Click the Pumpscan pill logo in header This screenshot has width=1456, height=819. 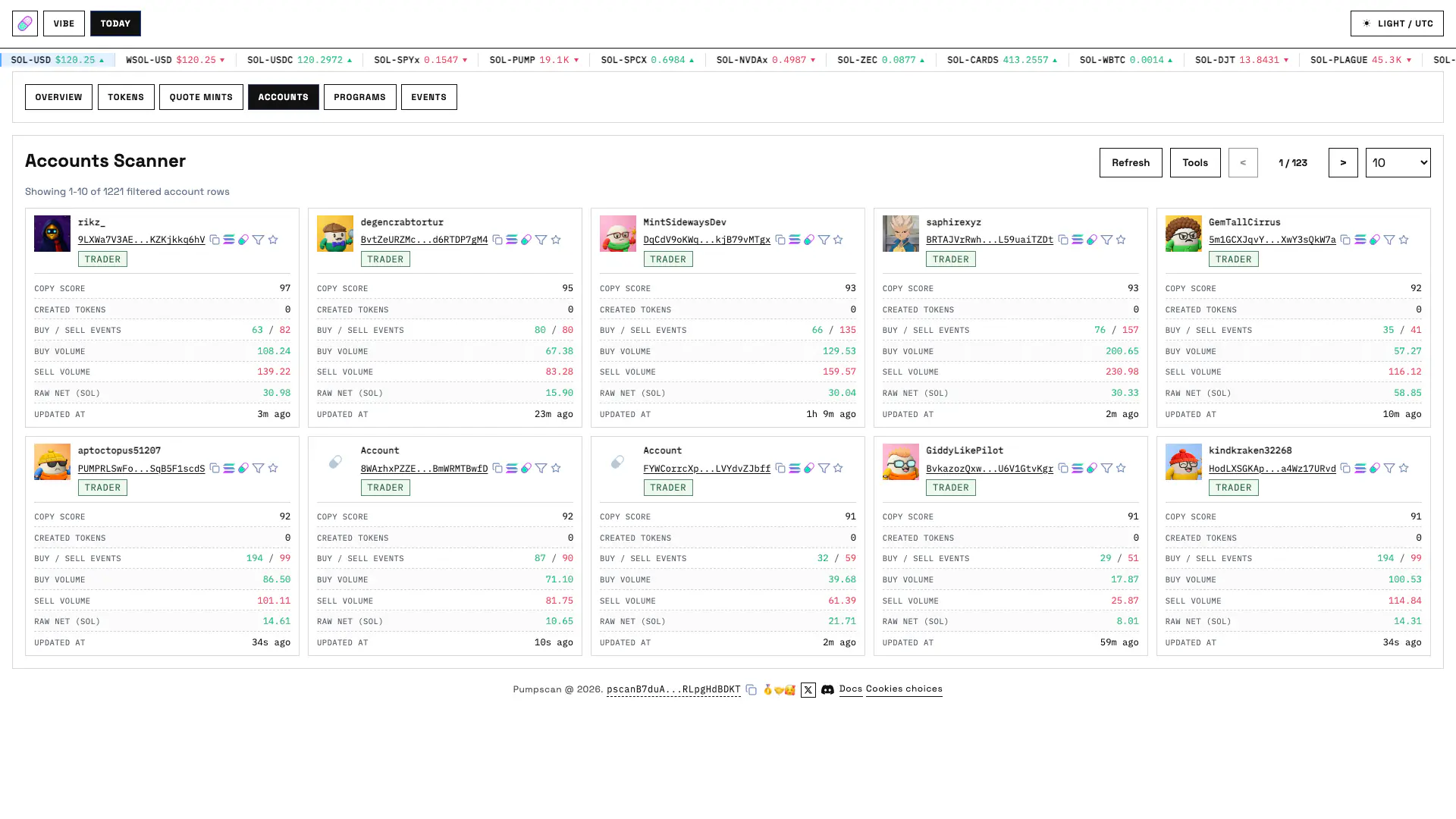tap(25, 24)
